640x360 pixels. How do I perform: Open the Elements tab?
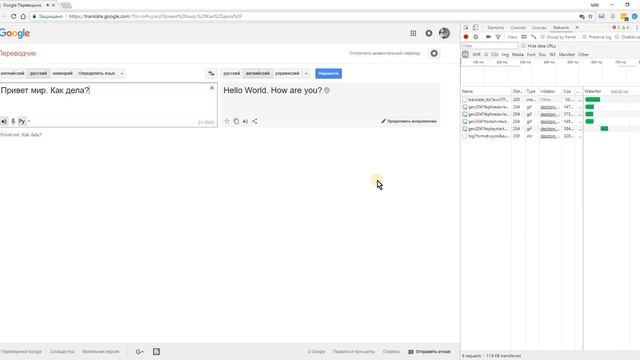pos(496,27)
